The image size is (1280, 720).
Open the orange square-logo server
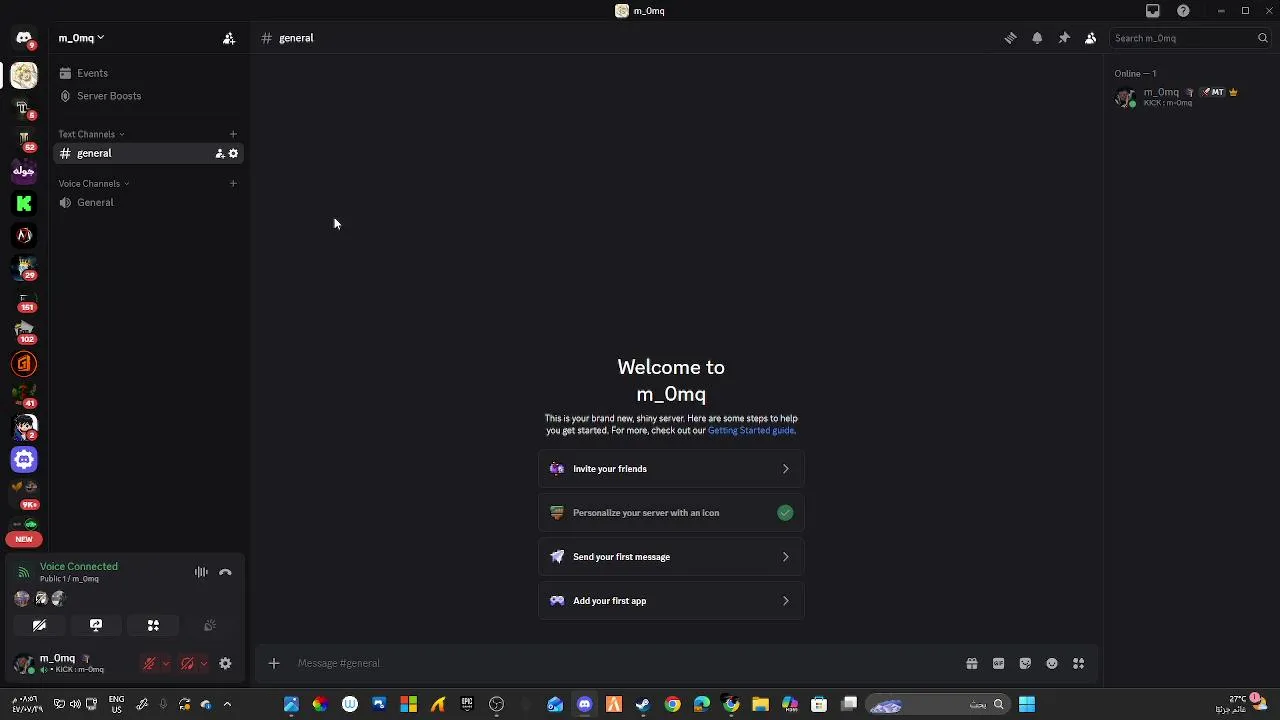tap(24, 364)
